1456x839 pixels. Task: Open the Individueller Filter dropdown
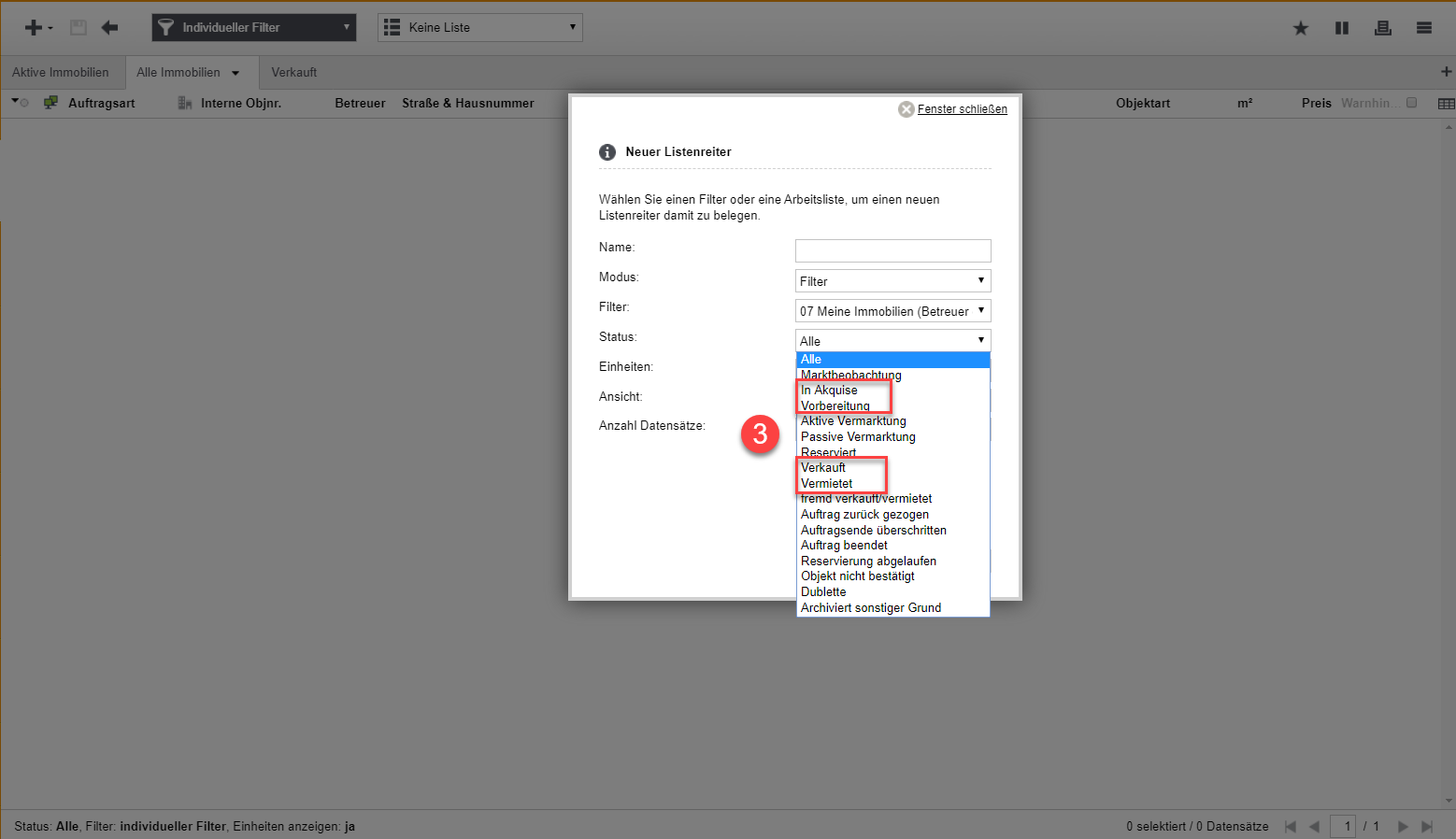click(253, 28)
